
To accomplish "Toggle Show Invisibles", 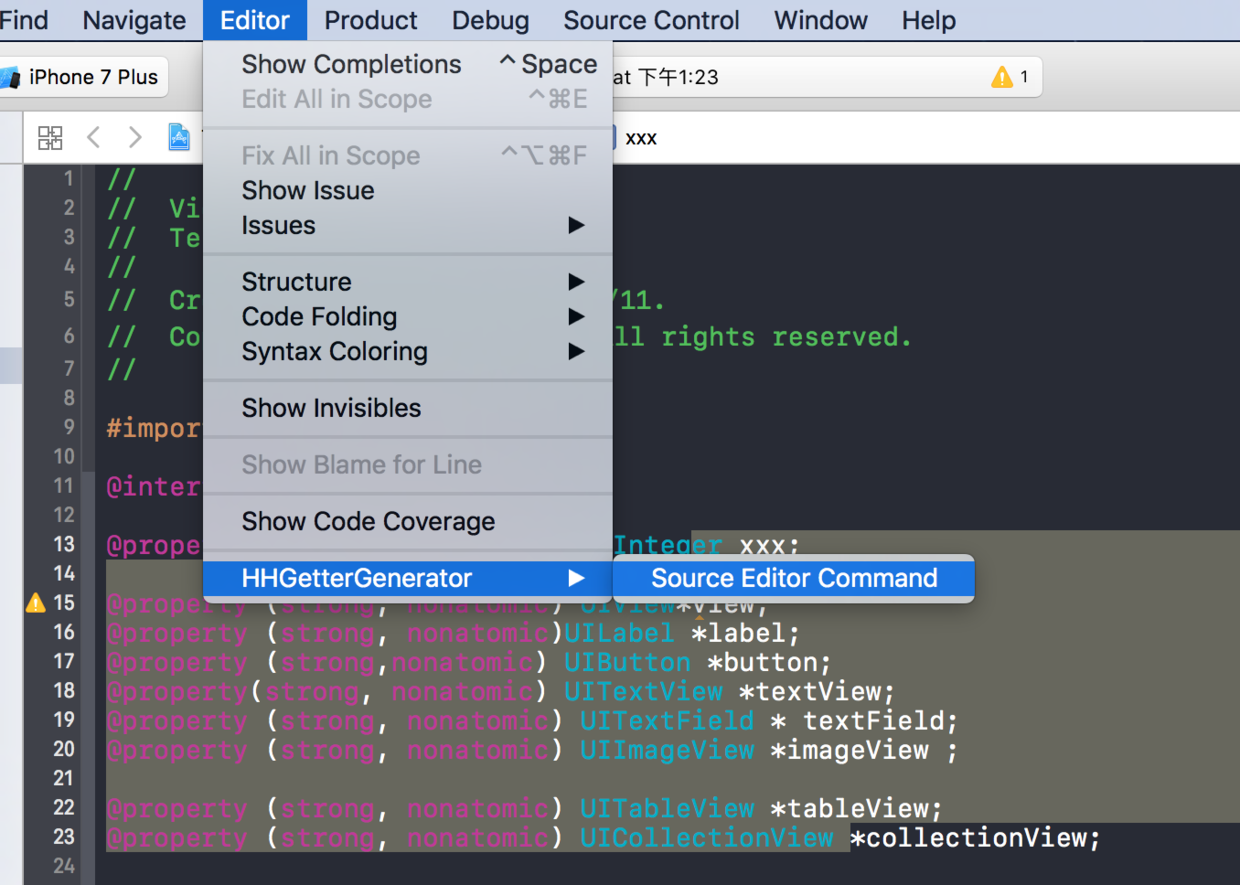I will (x=408, y=408).
